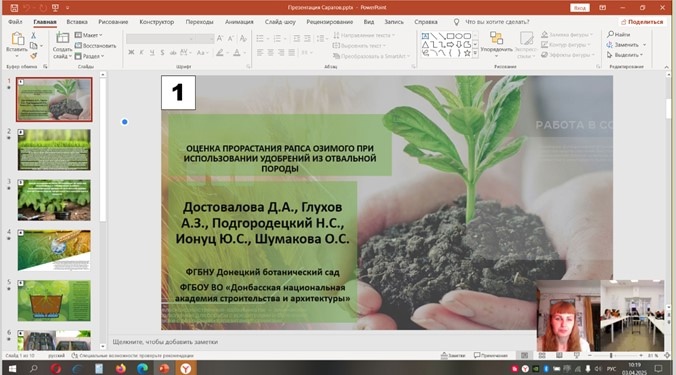The height and width of the screenshot is (375, 676).
Task: Click the notes pane 'Щелкните, чтобы добавить заметки'
Action: coord(165,342)
